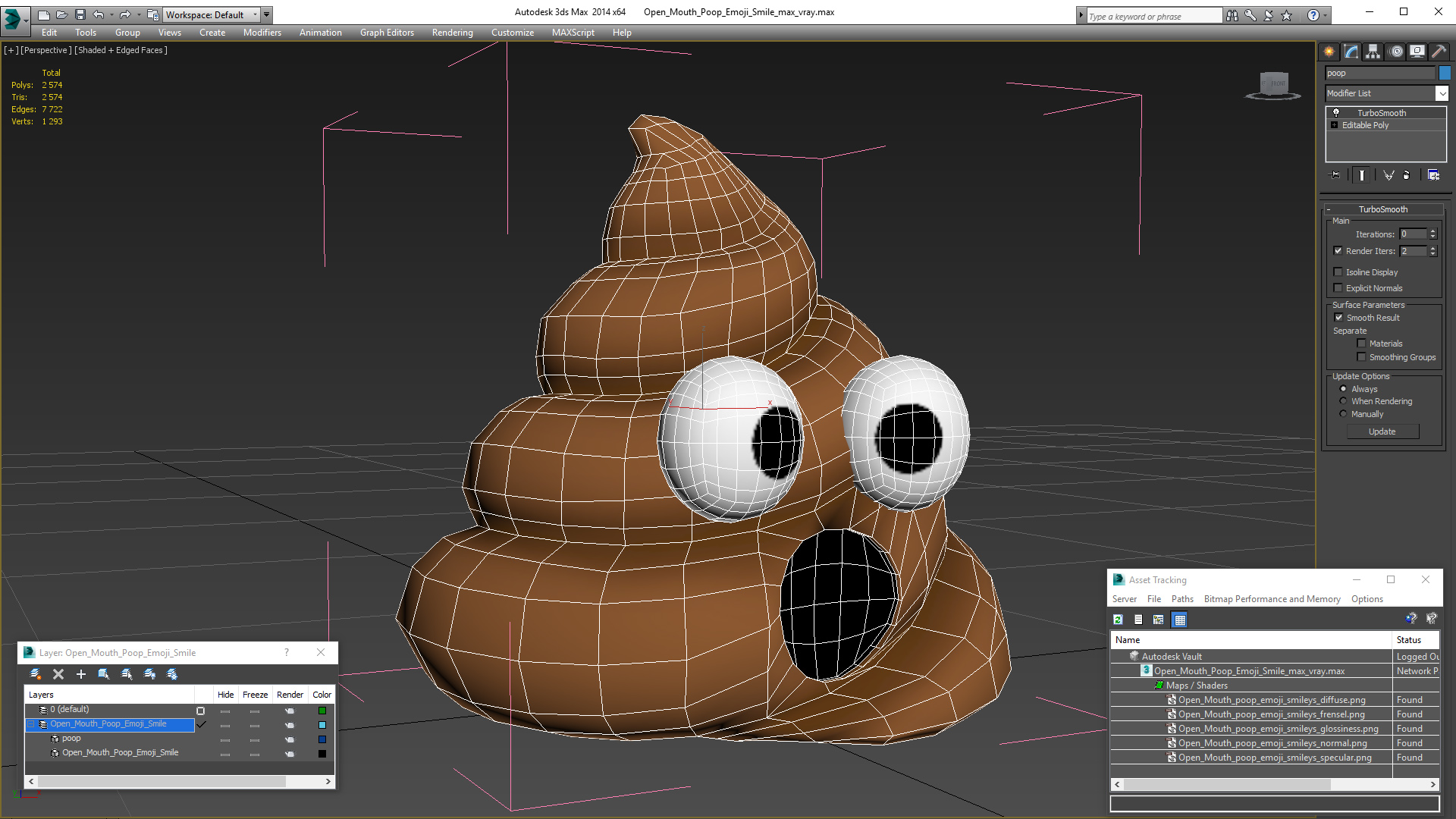This screenshot has height=819, width=1456.
Task: Enable Separate by Smoothing Groups checkbox
Action: (1361, 356)
